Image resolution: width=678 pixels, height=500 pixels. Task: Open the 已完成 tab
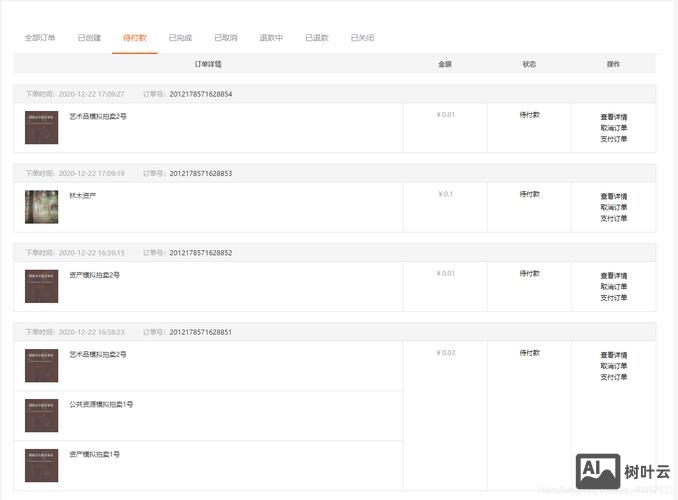tap(180, 38)
